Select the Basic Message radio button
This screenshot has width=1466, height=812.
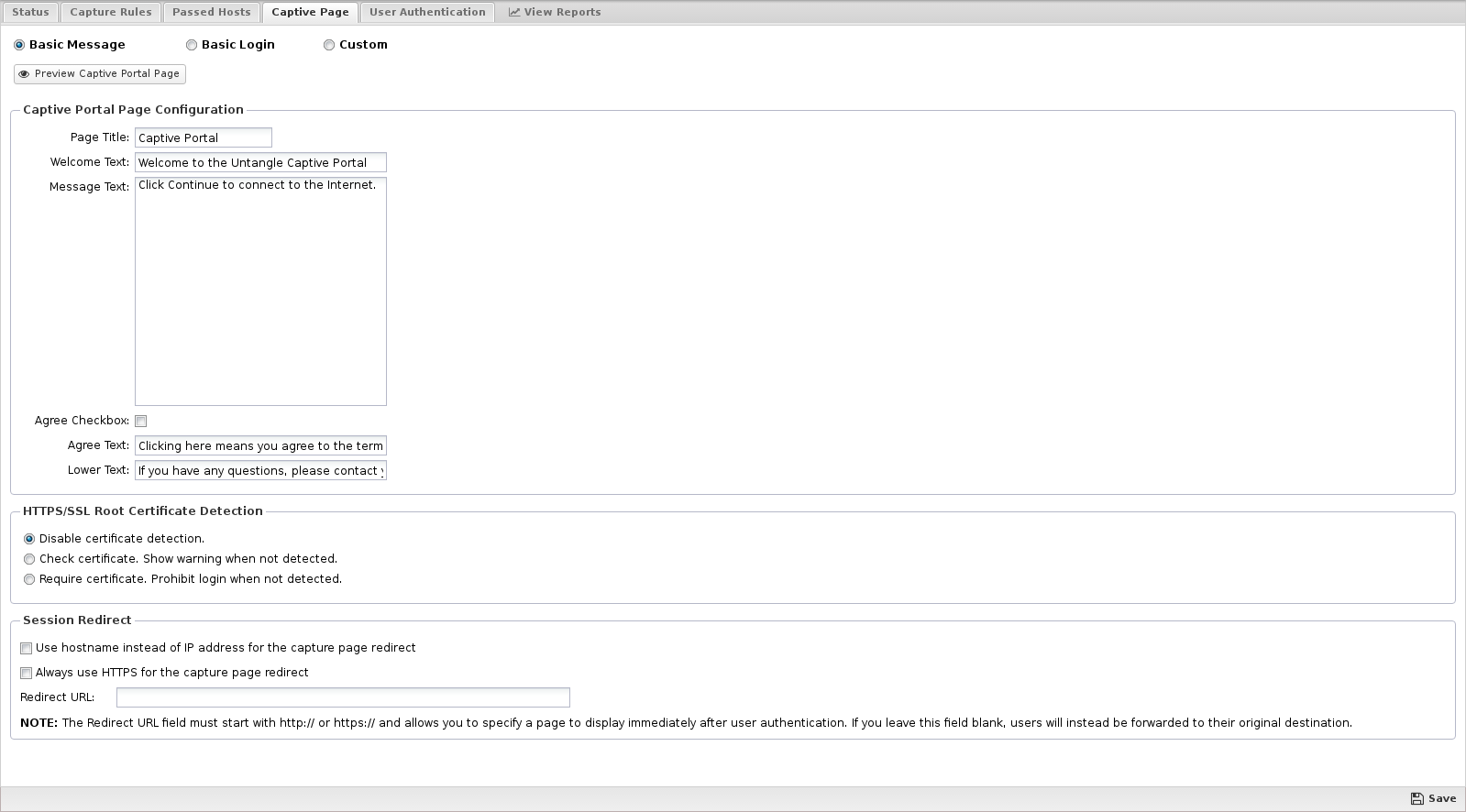19,45
